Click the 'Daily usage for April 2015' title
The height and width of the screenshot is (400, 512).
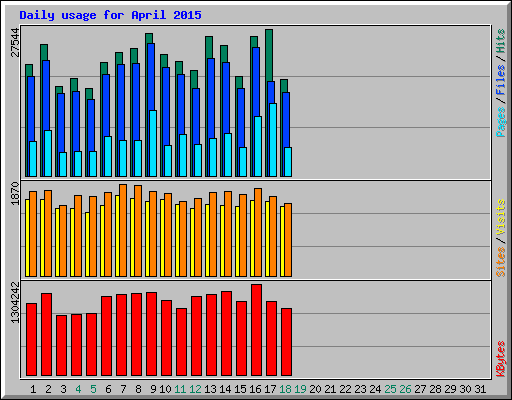point(110,15)
